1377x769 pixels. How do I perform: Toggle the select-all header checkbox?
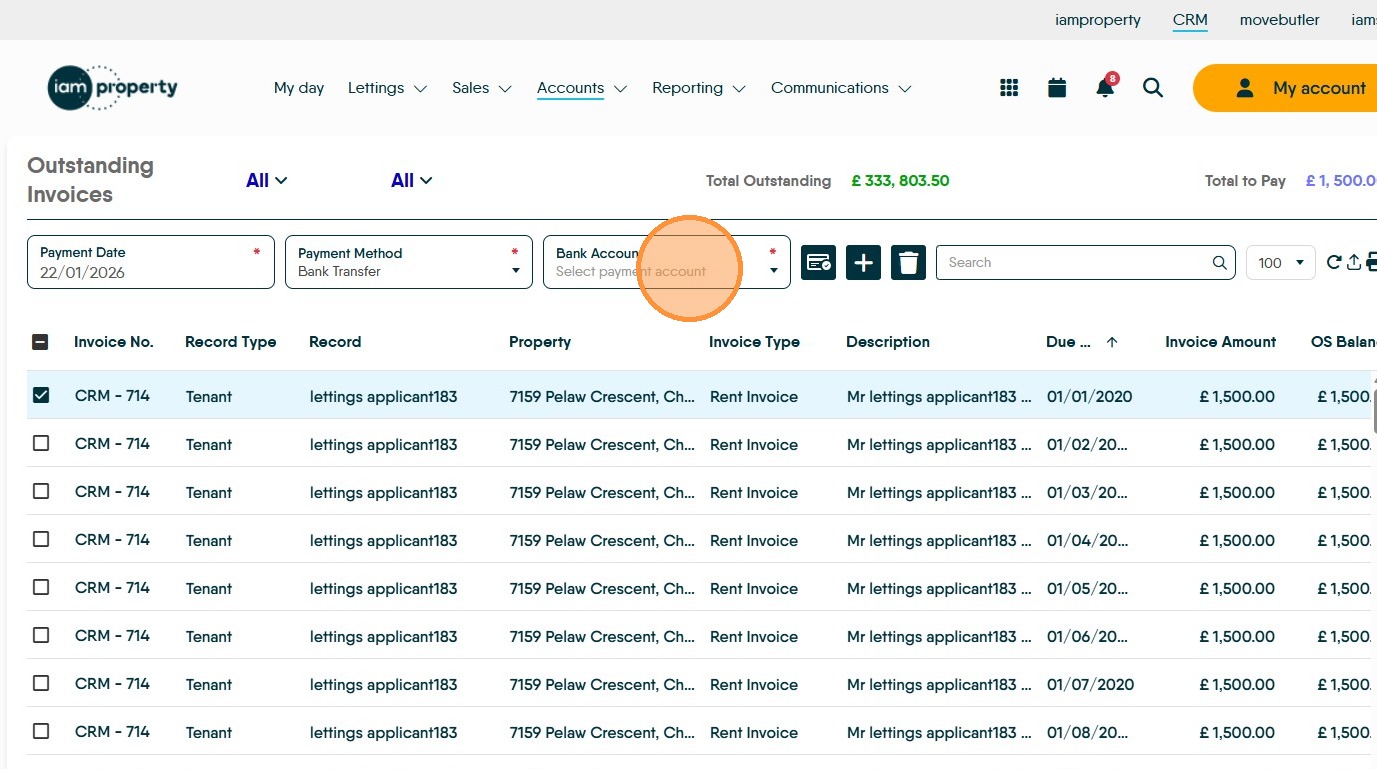tap(40, 342)
